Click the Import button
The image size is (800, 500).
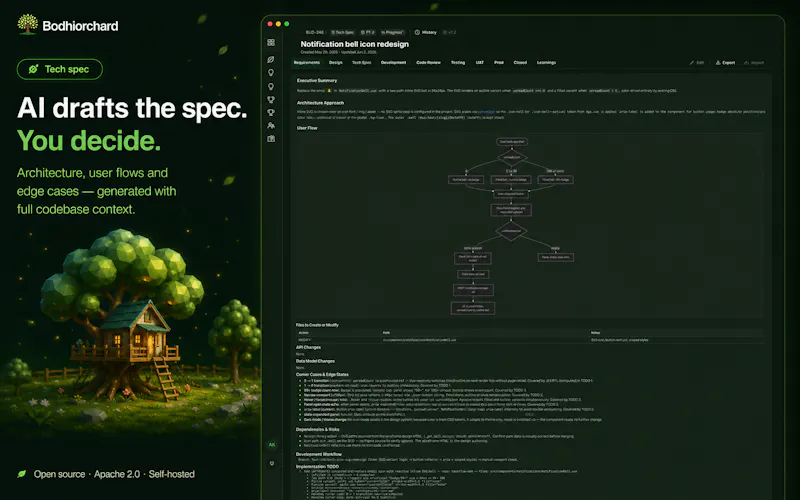754,63
